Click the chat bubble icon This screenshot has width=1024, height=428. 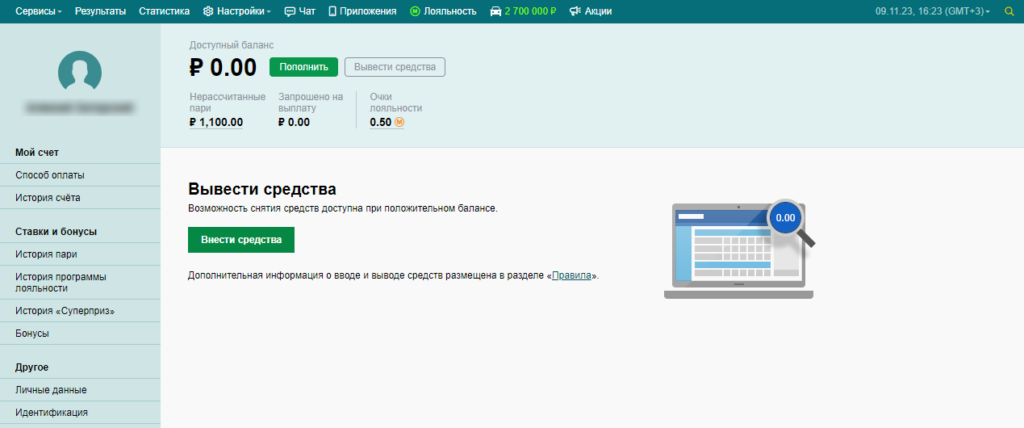tap(290, 11)
